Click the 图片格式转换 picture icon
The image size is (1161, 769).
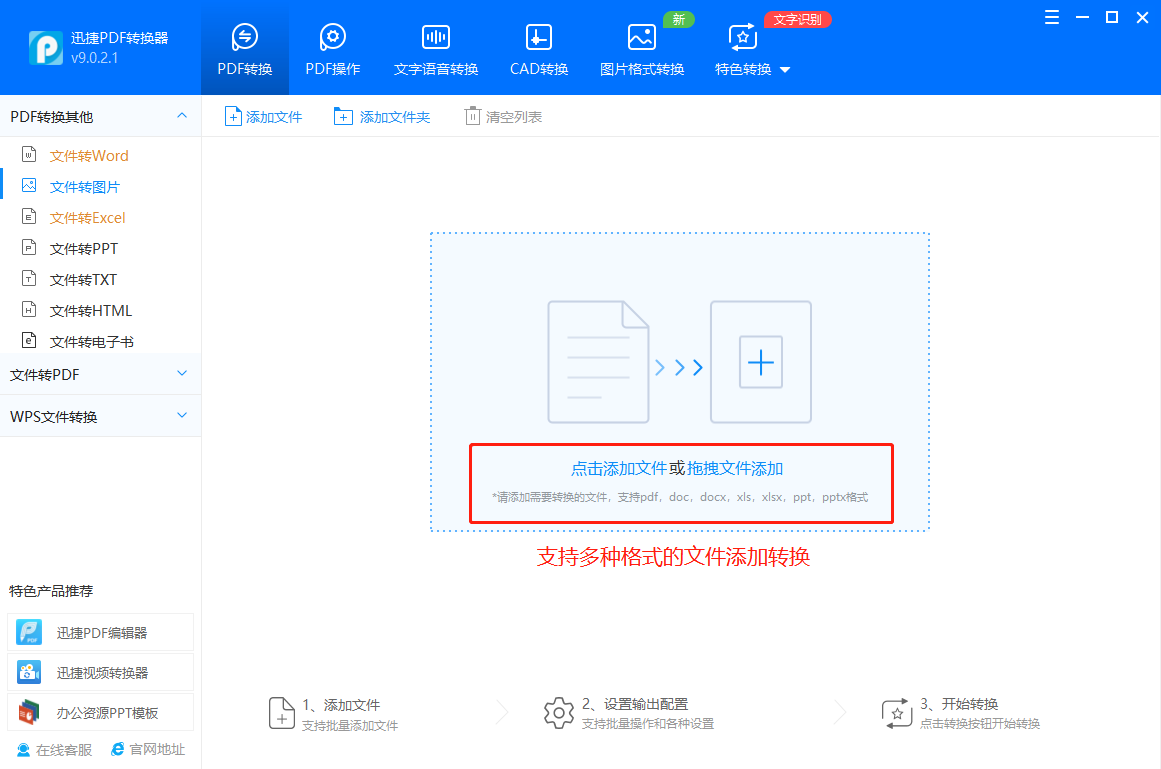[641, 36]
